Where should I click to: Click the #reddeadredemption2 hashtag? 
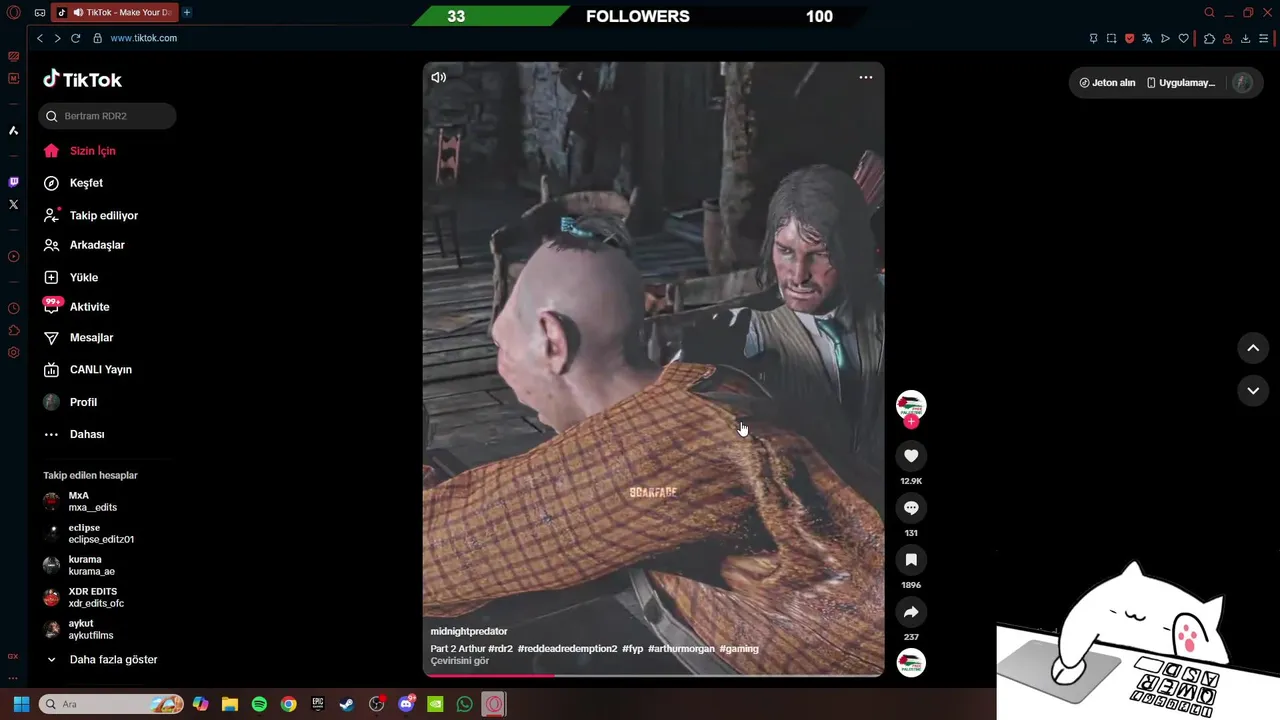click(567, 649)
